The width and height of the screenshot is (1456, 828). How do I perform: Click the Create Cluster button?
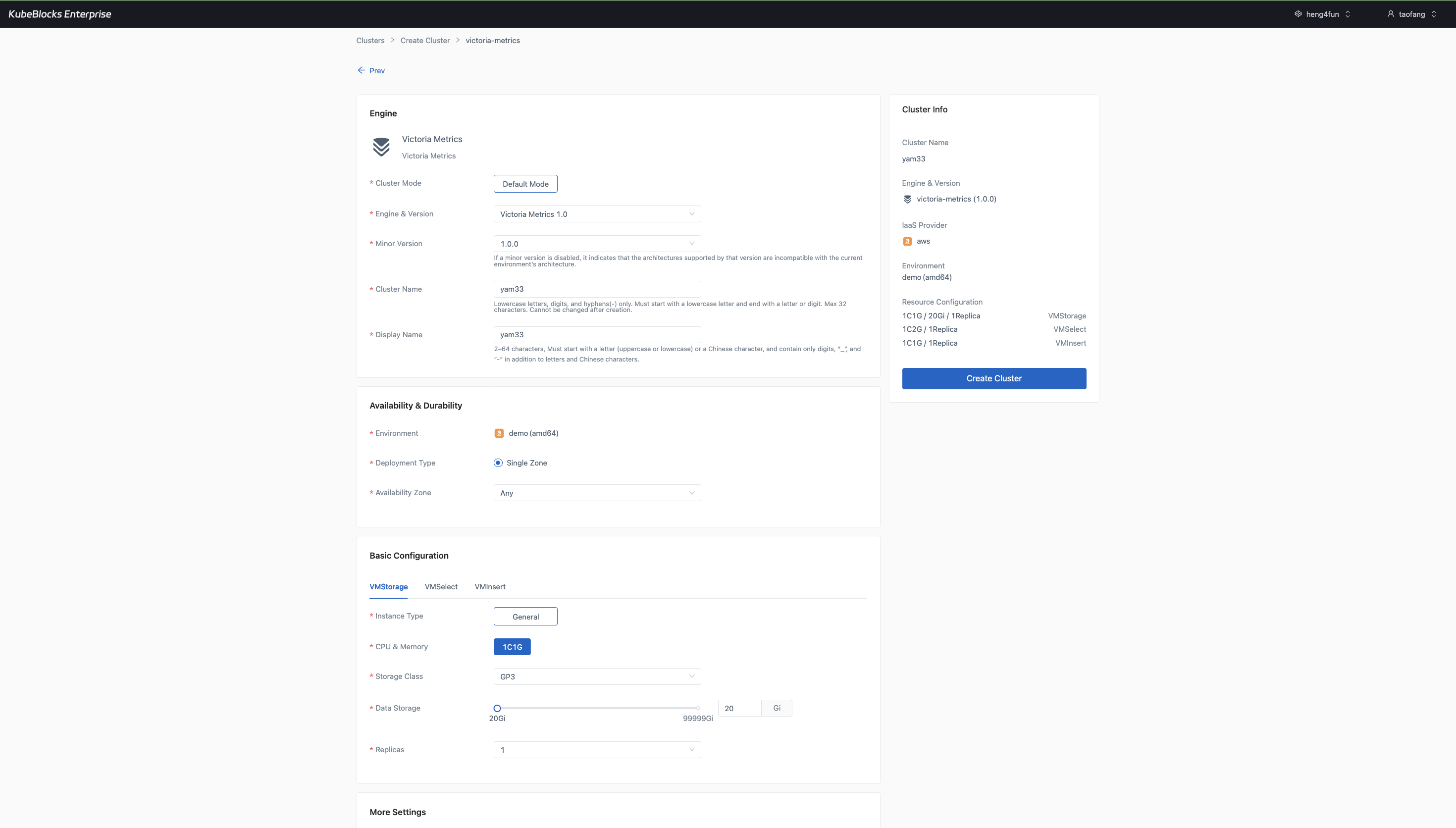point(994,378)
